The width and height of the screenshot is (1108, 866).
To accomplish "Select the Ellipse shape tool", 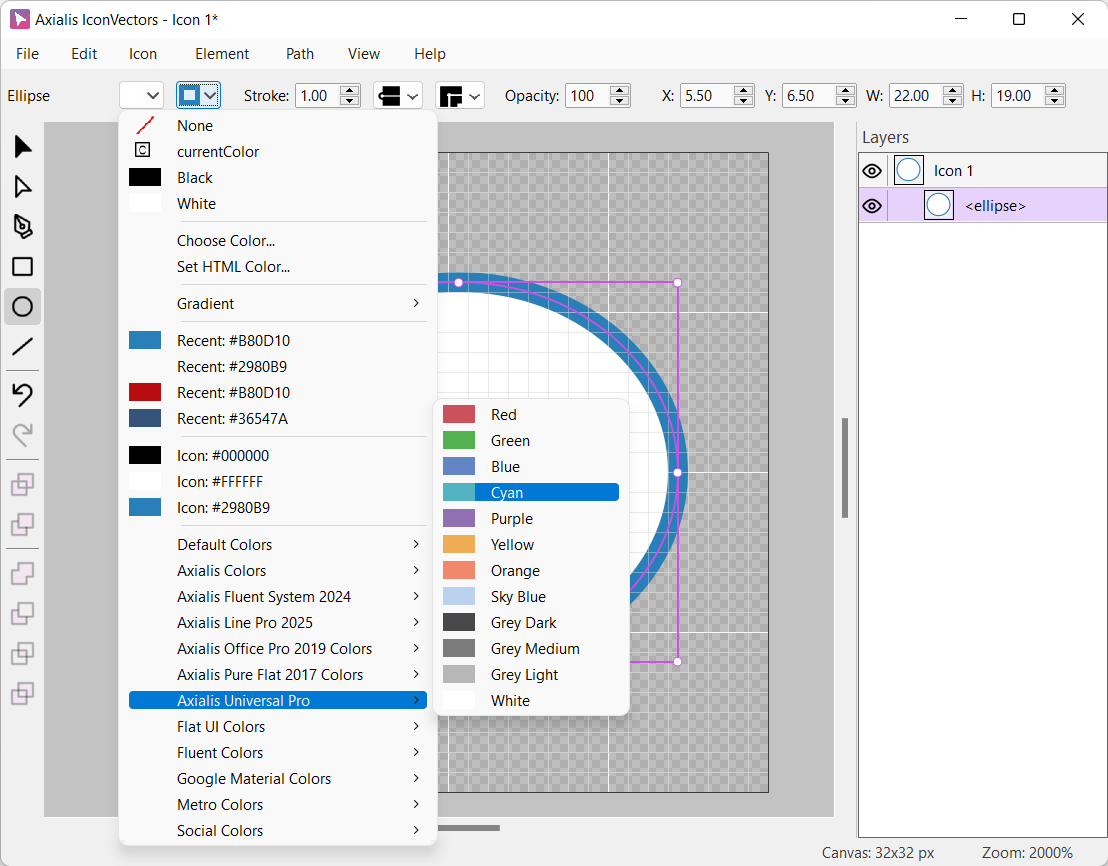I will pyautogui.click(x=22, y=307).
